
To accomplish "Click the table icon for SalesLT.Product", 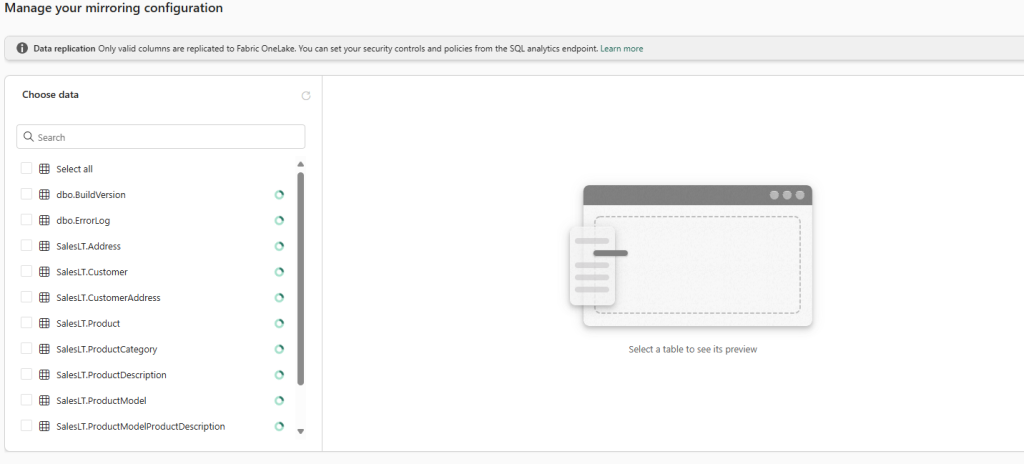I will tap(44, 323).
